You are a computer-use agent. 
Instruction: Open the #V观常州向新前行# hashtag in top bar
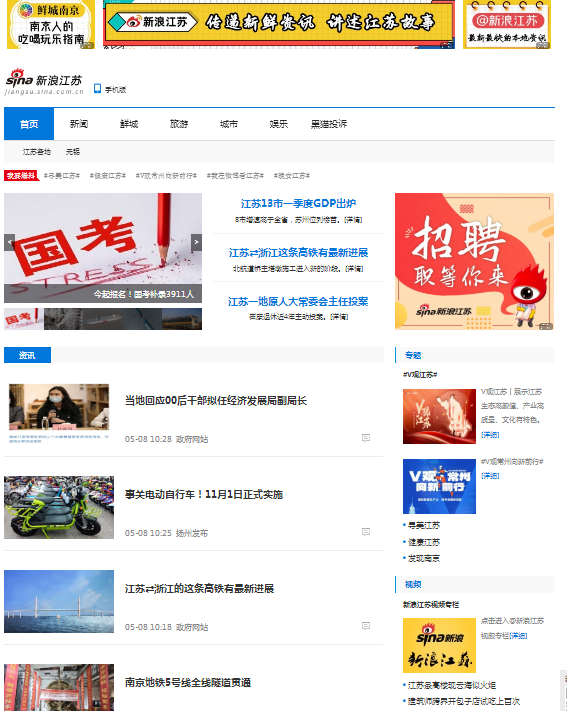pos(166,175)
